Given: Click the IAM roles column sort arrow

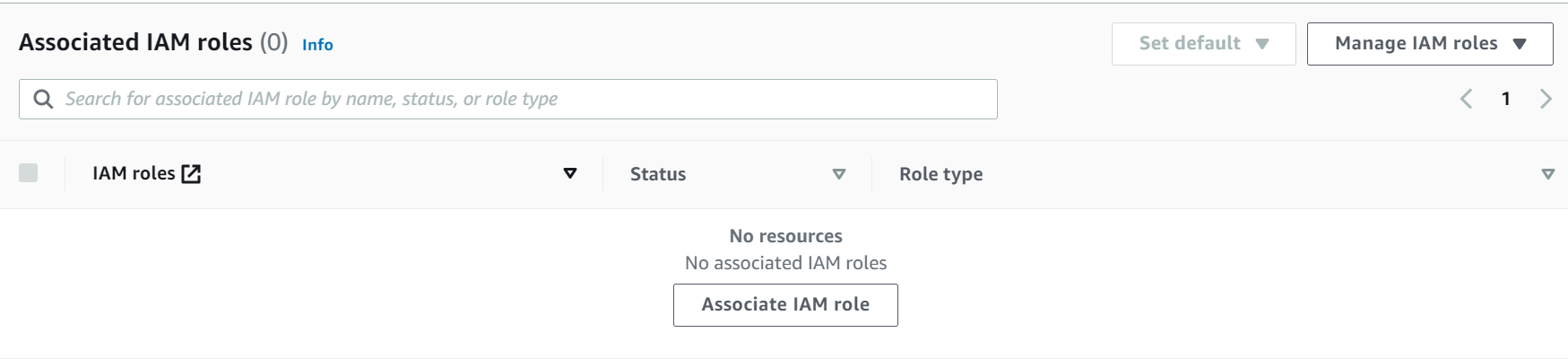Looking at the screenshot, I should (570, 173).
